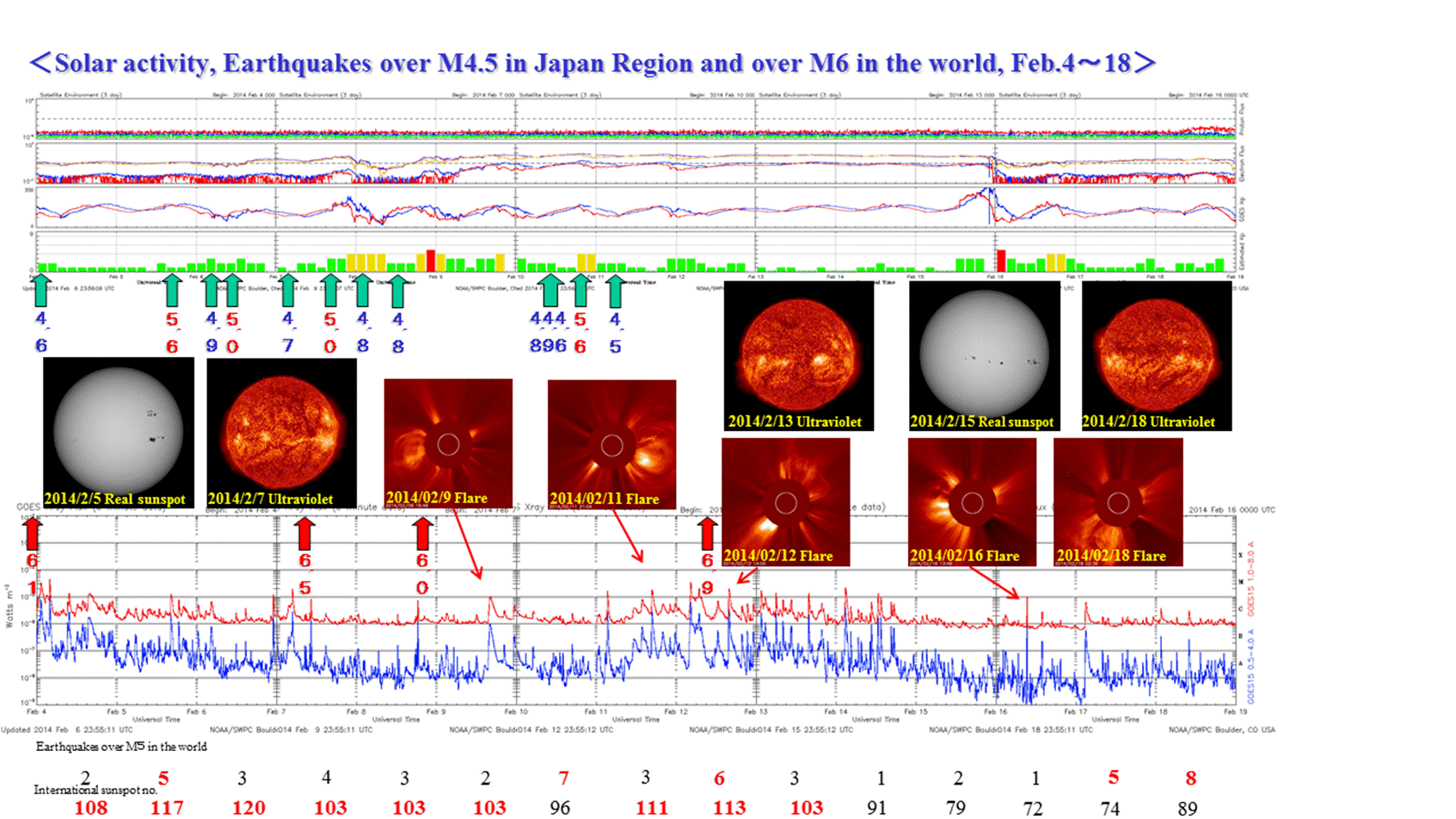Screen dimensions: 1456x819
Task: Click the 2014/2/13 Ultraviolet sun image
Action: point(799,355)
